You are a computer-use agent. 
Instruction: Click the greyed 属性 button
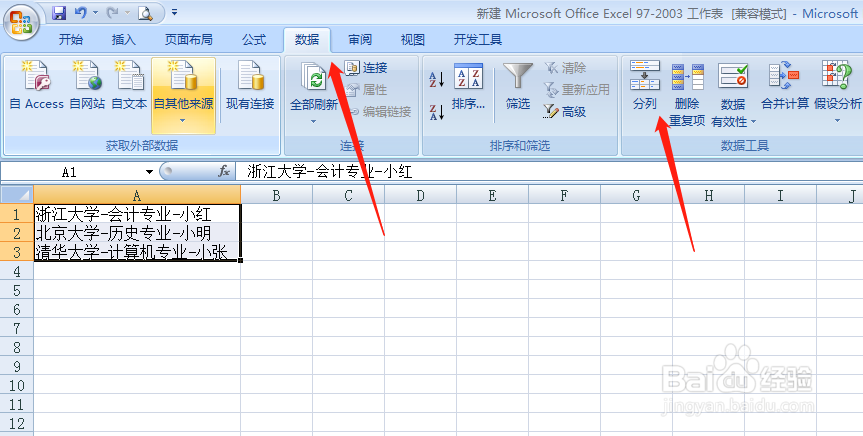click(x=367, y=90)
